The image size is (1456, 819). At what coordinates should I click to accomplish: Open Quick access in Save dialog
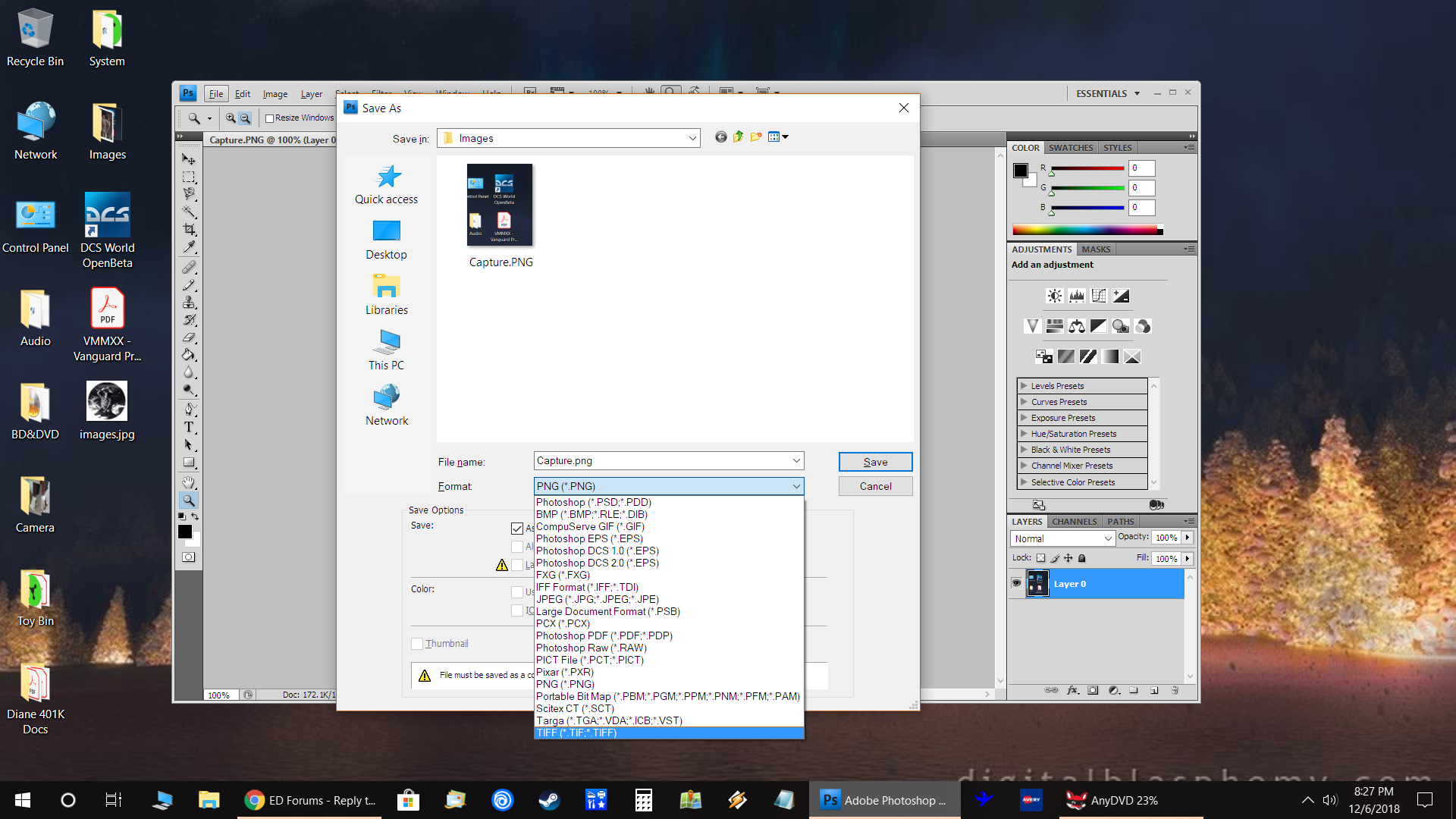[x=386, y=185]
